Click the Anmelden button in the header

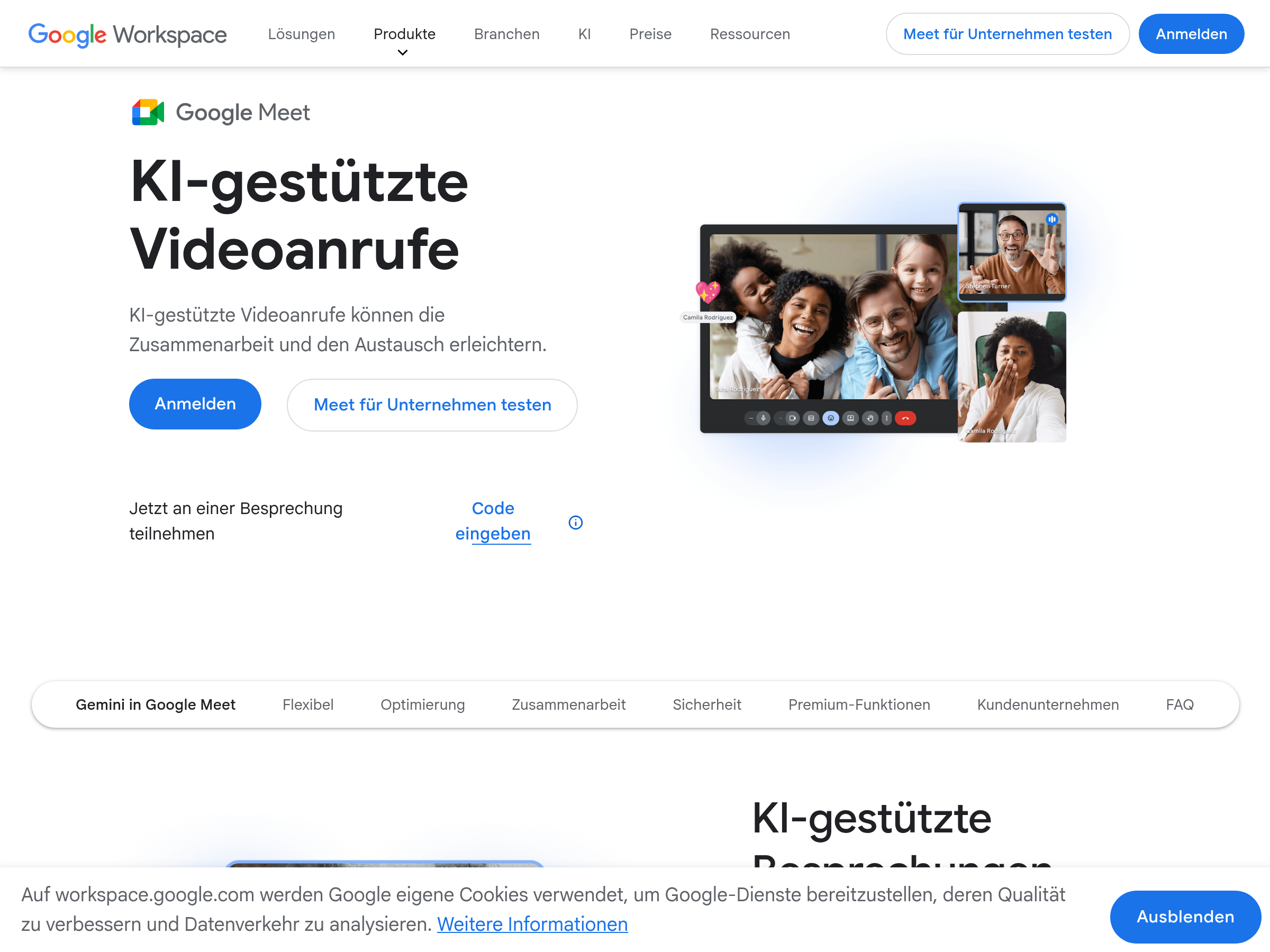1191,34
